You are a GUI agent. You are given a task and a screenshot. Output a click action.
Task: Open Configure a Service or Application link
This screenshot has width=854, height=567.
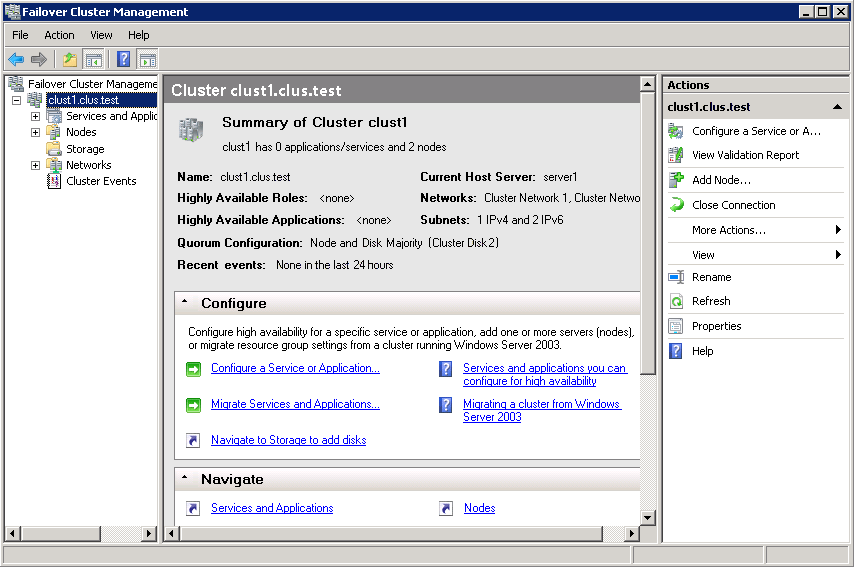(295, 368)
